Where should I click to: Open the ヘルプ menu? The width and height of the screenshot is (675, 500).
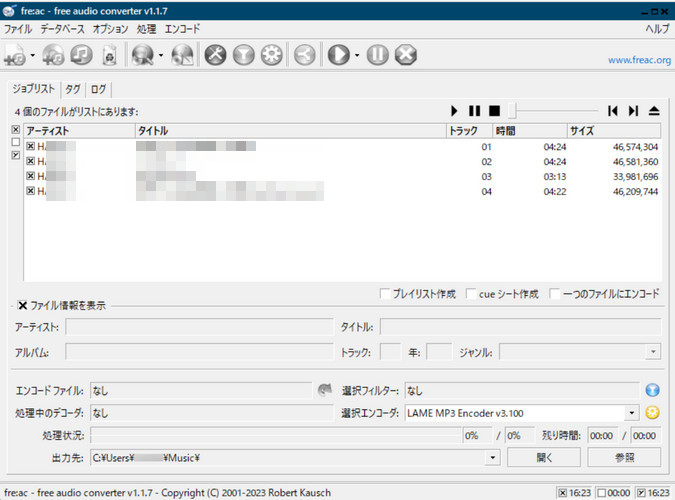click(x=657, y=29)
